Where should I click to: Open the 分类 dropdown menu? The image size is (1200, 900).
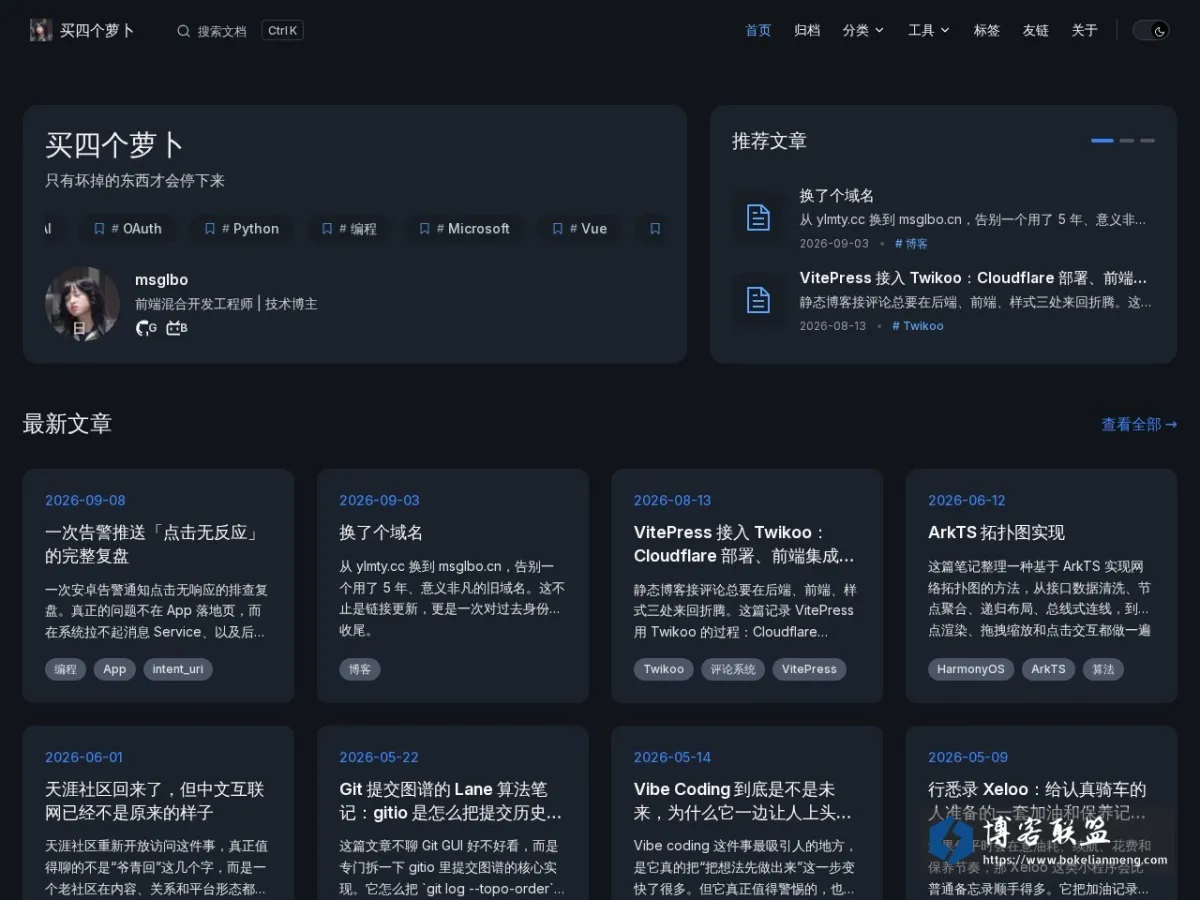point(863,31)
